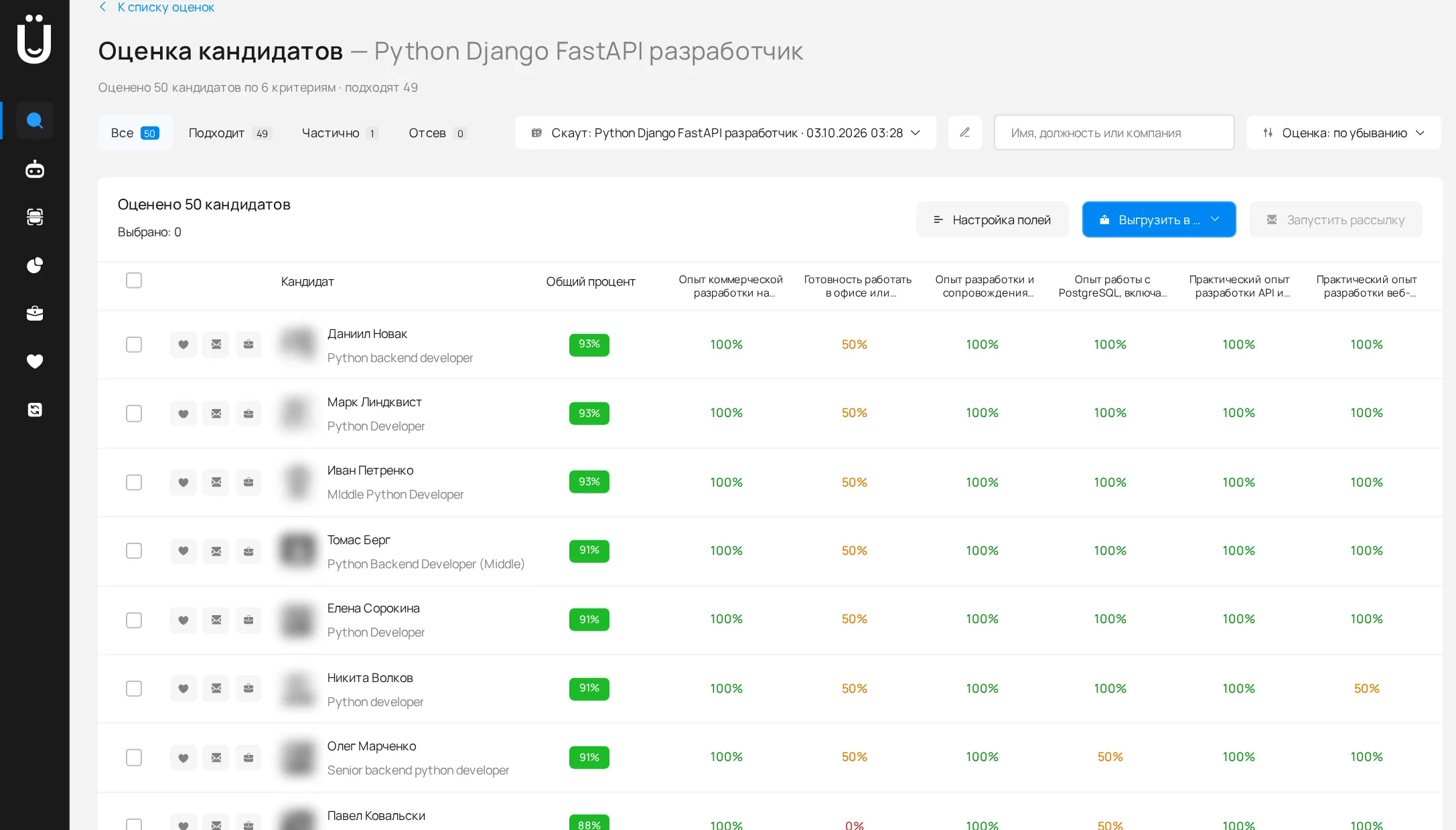The image size is (1456, 830).
Task: Switch to the Частично tab
Action: (x=340, y=133)
